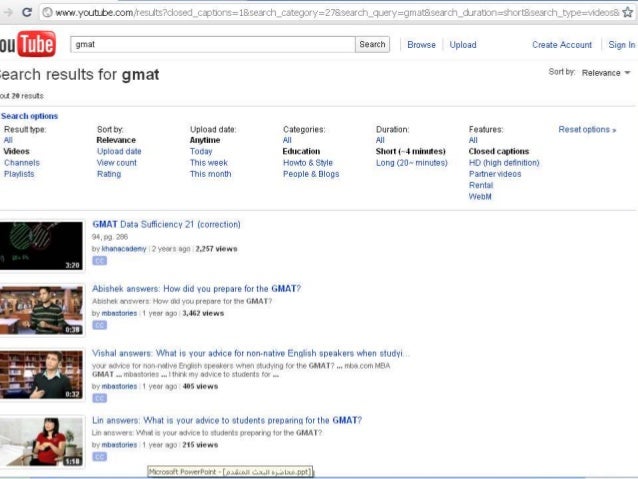The height and width of the screenshot is (479, 638).
Task: Select All under Categories
Action: 287,140
